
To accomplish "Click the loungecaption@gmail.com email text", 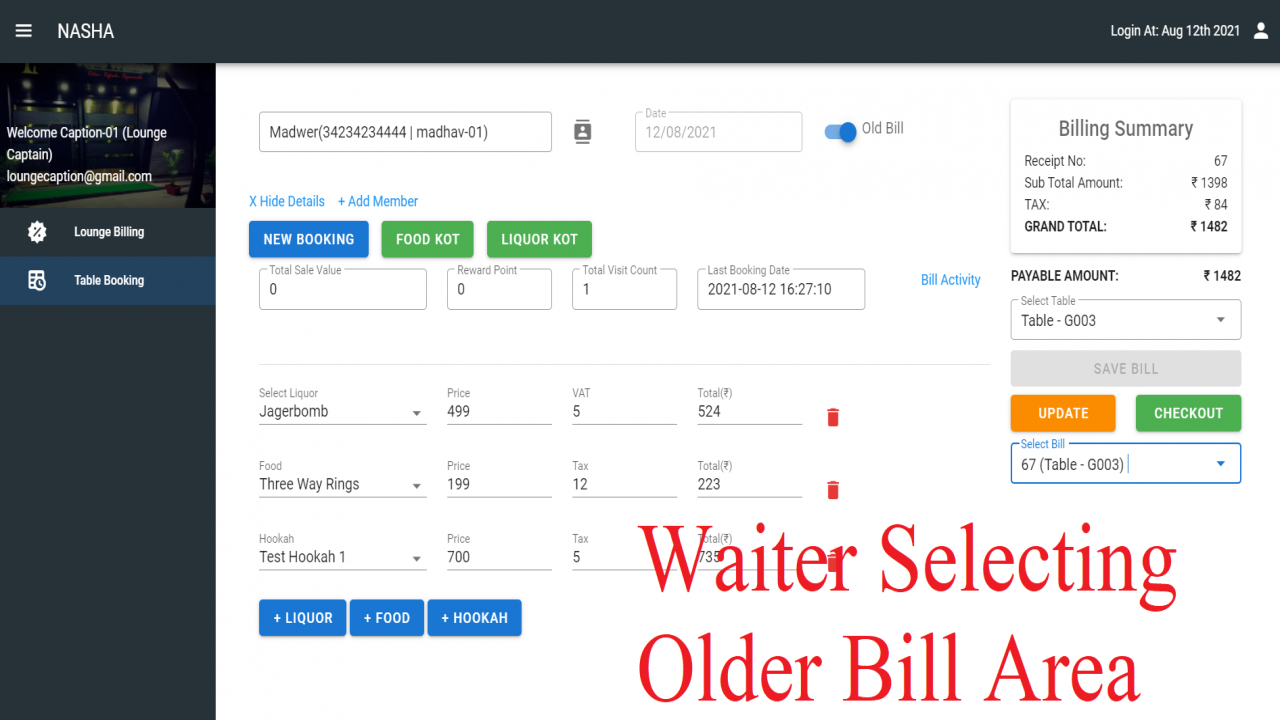I will coord(79,176).
